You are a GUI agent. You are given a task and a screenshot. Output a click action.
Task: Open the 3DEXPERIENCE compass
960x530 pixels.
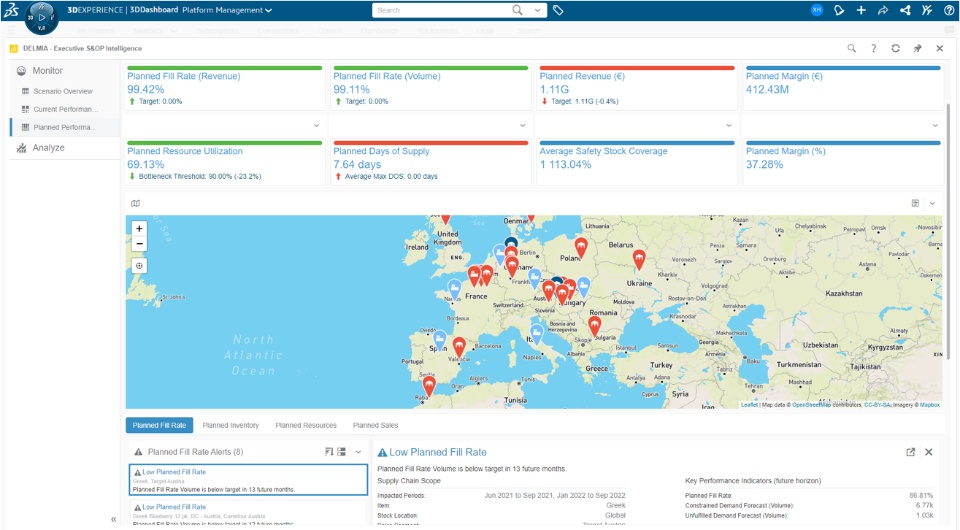[x=41, y=18]
